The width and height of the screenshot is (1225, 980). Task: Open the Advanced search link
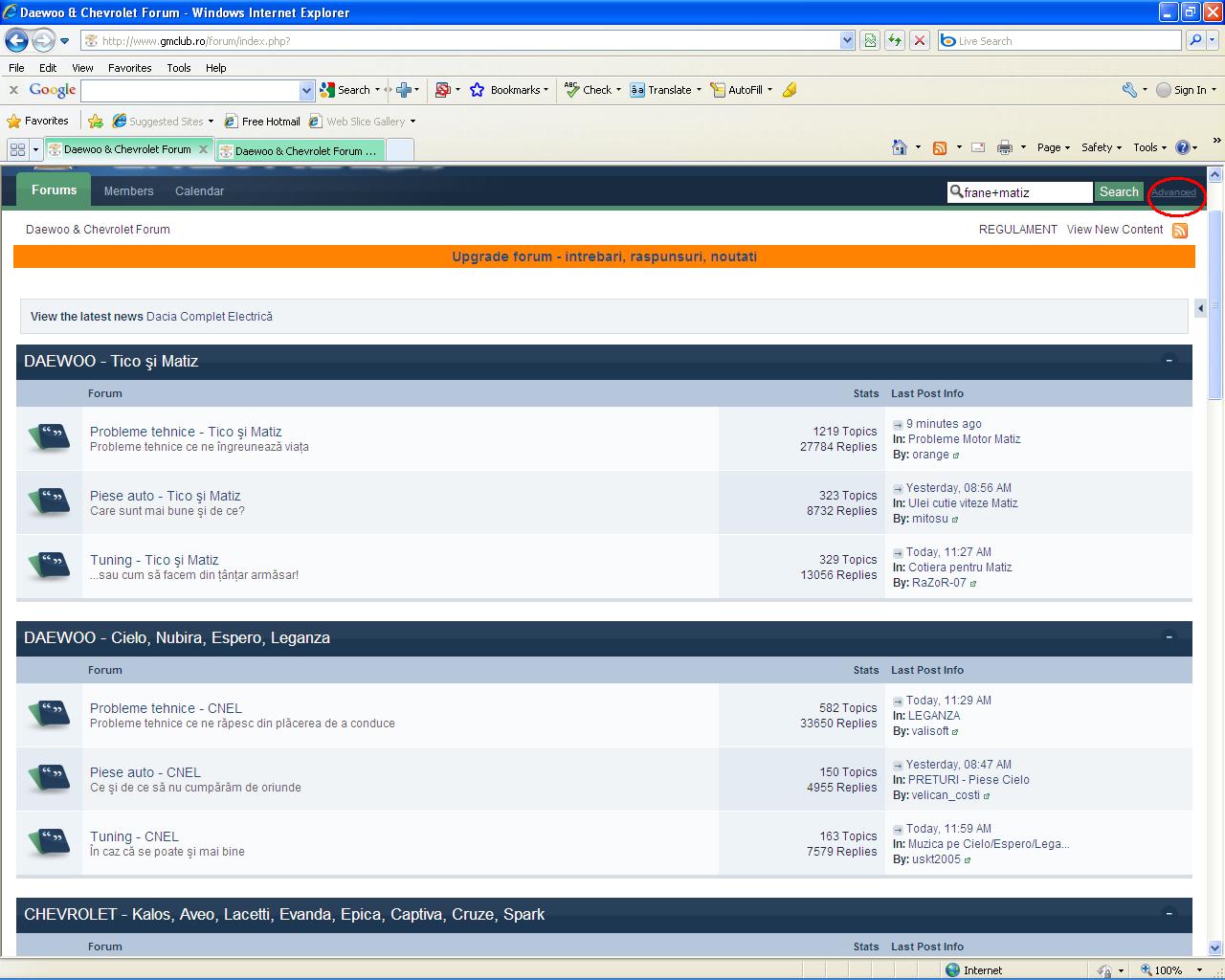[1173, 192]
